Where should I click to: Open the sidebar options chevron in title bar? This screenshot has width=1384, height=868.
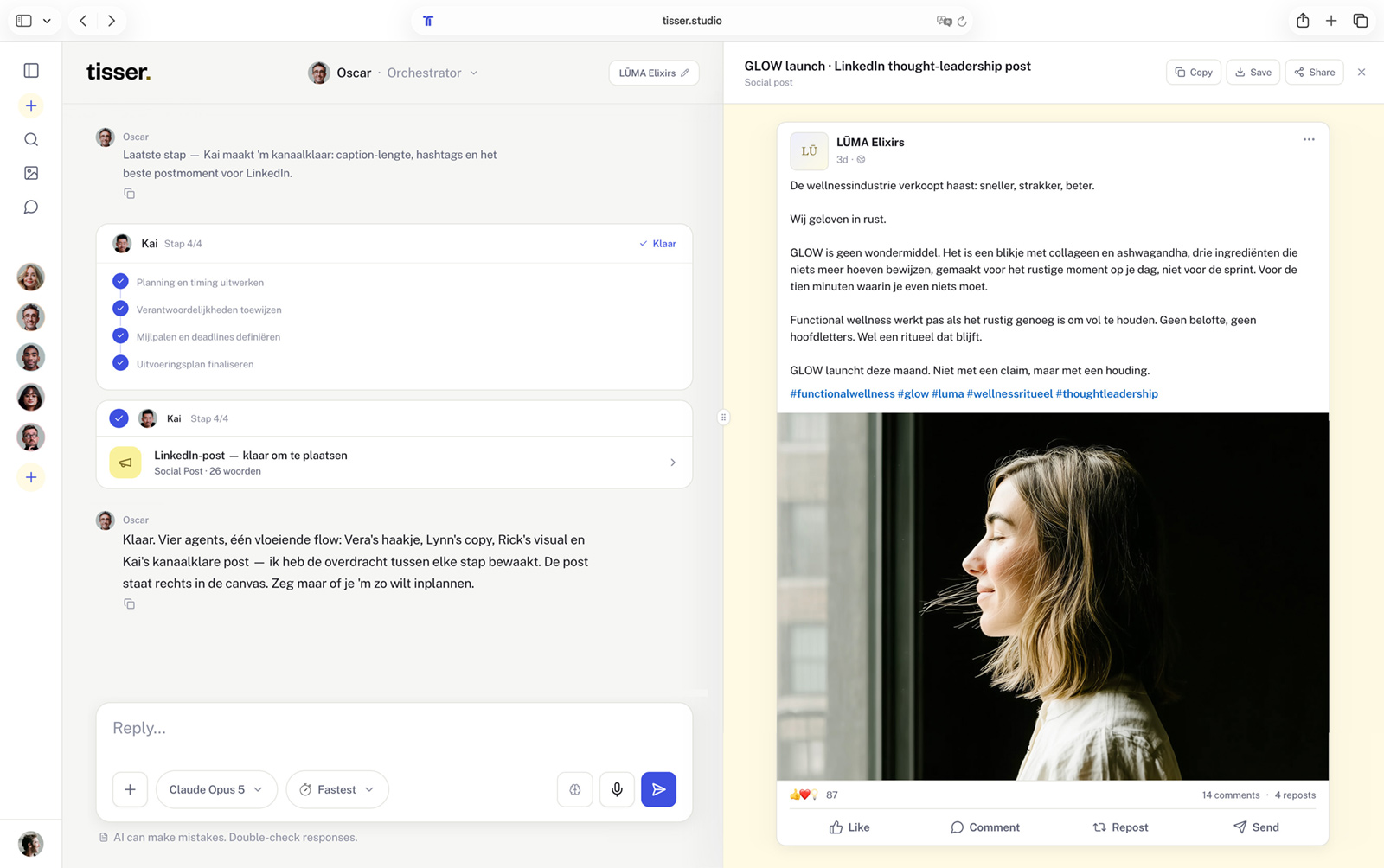pyautogui.click(x=47, y=21)
